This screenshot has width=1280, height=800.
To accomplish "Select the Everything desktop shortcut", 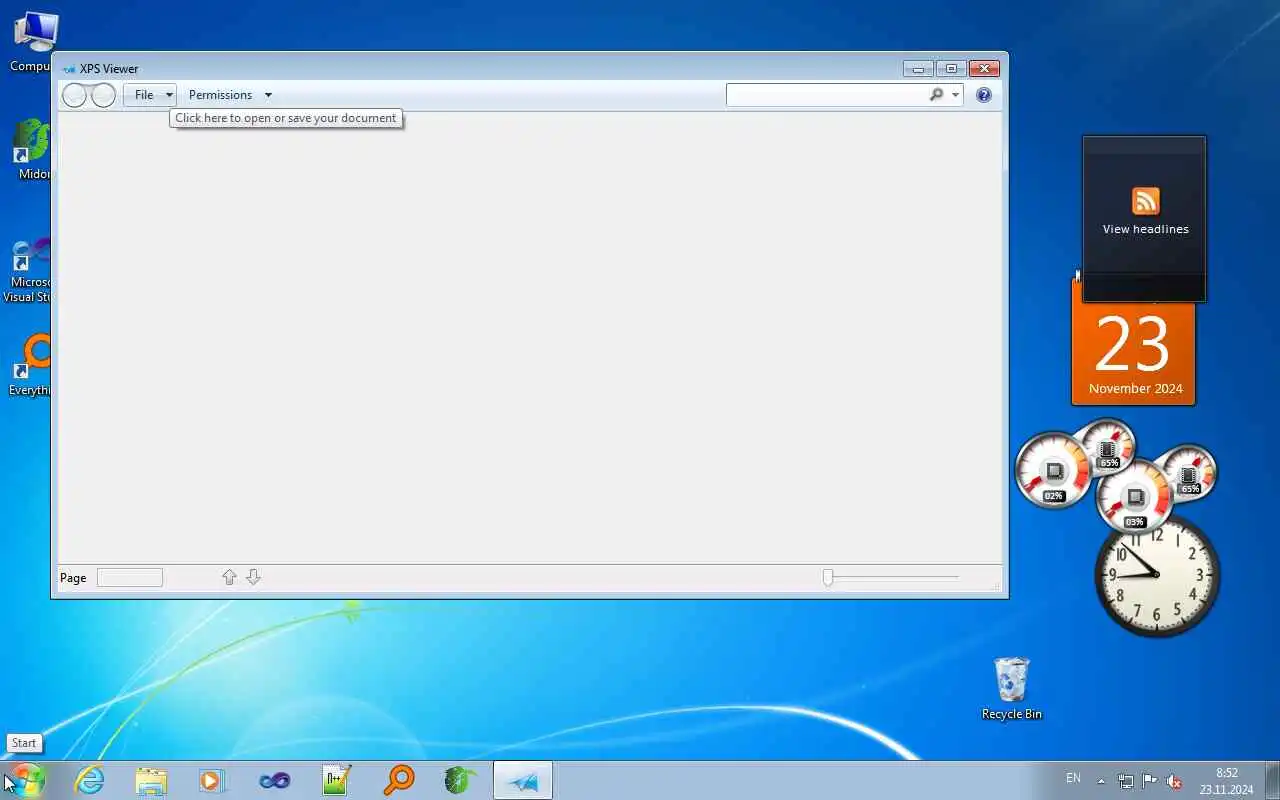I will 30,365.
